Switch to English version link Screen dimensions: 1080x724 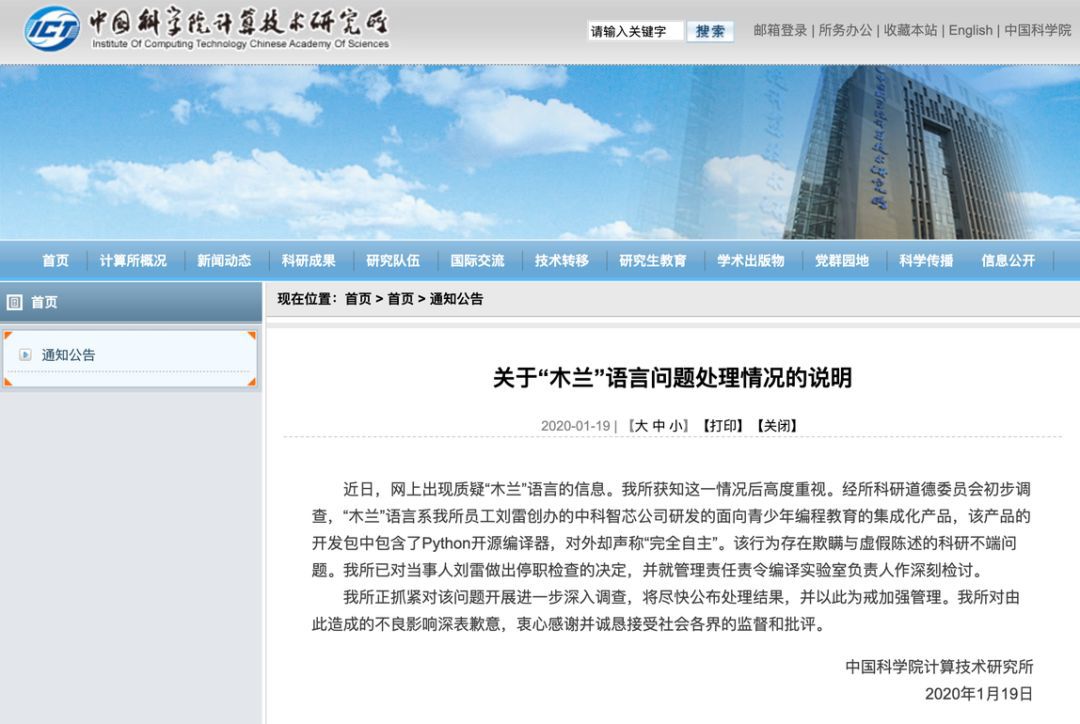pos(970,30)
